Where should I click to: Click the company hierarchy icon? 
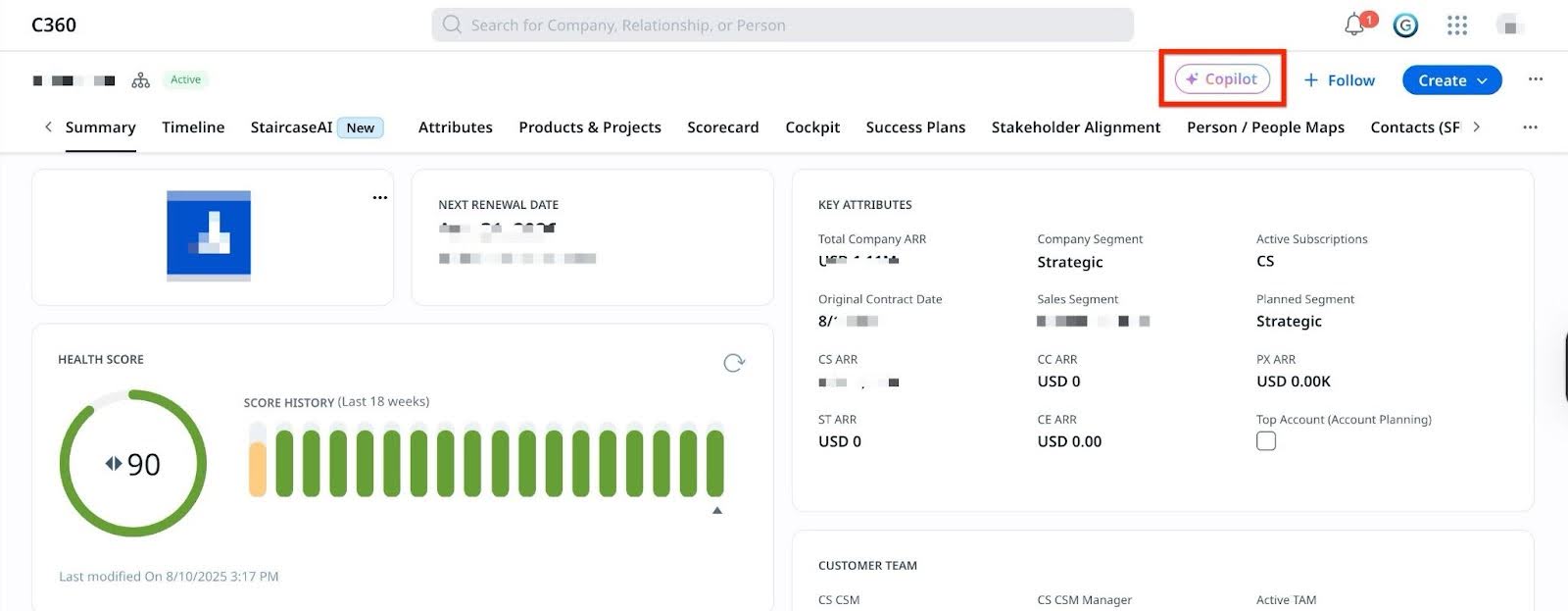tap(141, 80)
